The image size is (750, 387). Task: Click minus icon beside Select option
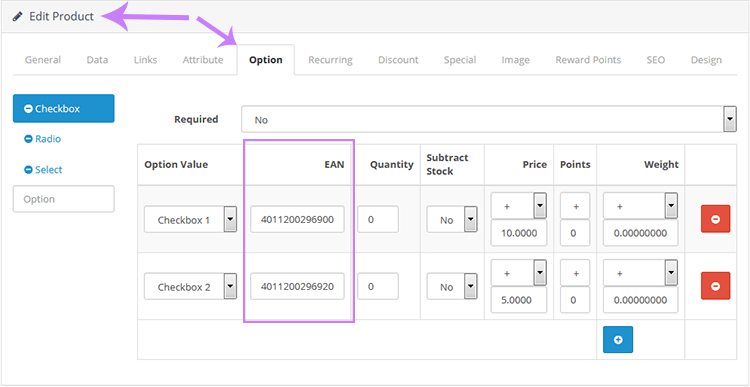point(28,170)
